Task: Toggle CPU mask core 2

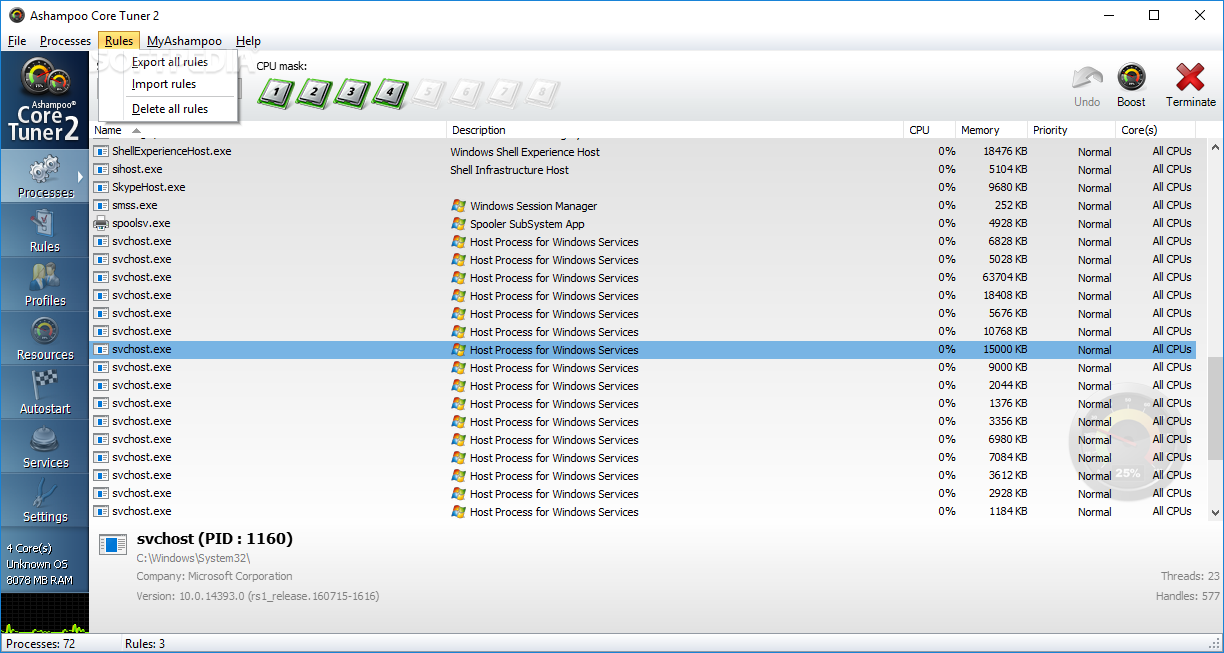Action: click(x=315, y=93)
